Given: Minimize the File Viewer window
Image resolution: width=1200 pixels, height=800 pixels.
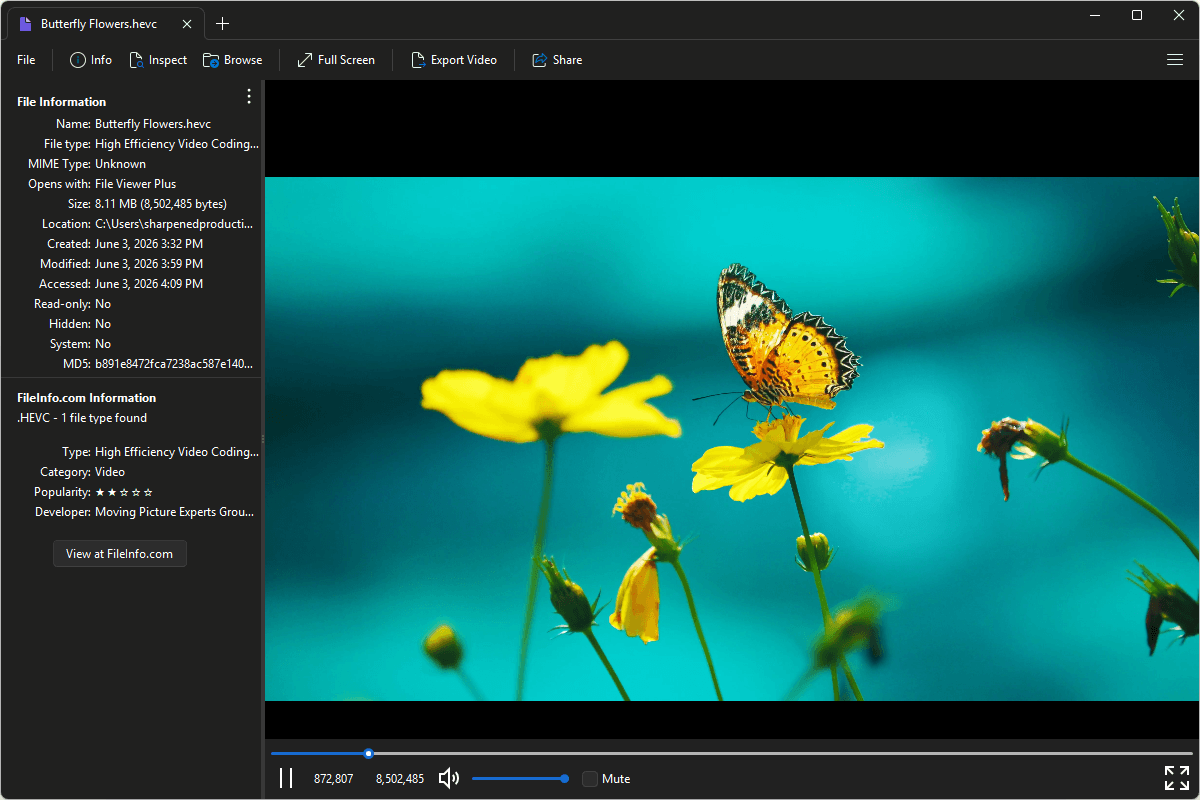Looking at the screenshot, I should 1096,15.
